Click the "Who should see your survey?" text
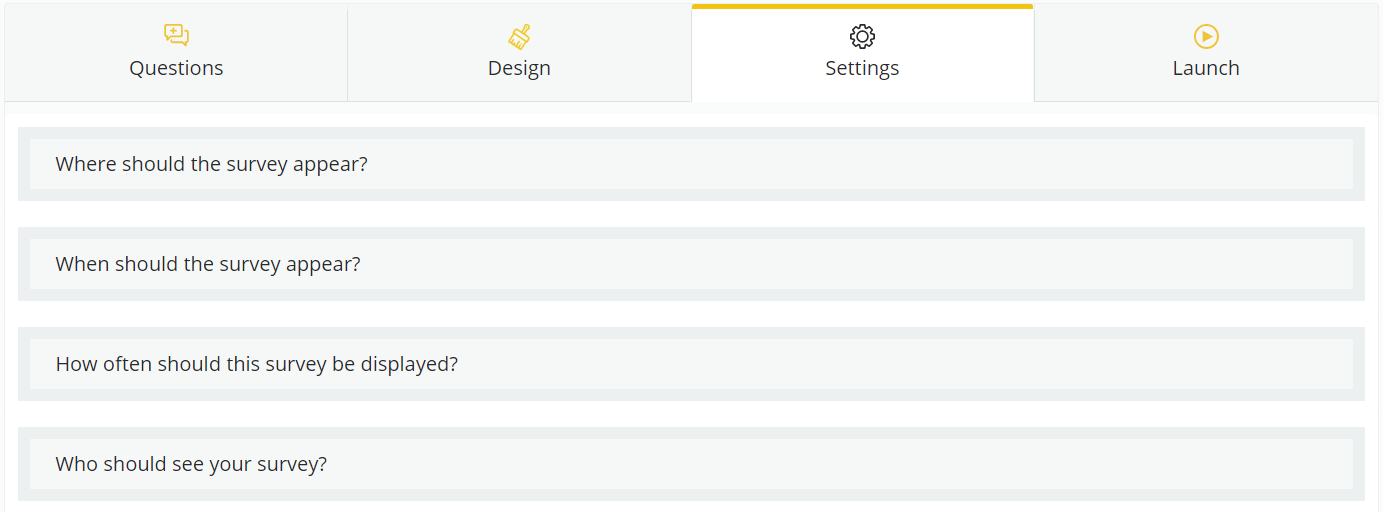 191,464
